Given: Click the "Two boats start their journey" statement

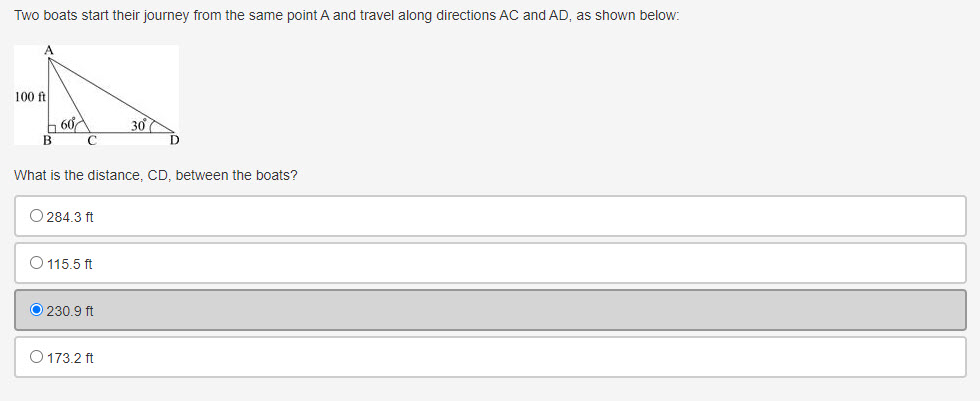Looking at the screenshot, I should coord(346,19).
